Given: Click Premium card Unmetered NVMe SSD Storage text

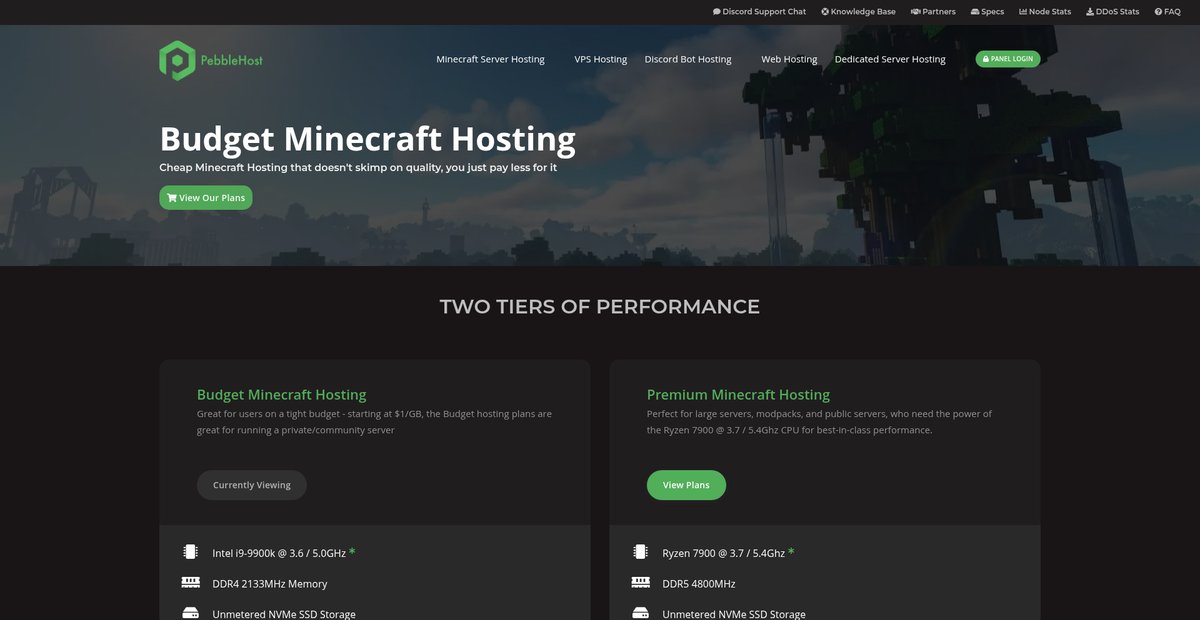Looking at the screenshot, I should 734,614.
